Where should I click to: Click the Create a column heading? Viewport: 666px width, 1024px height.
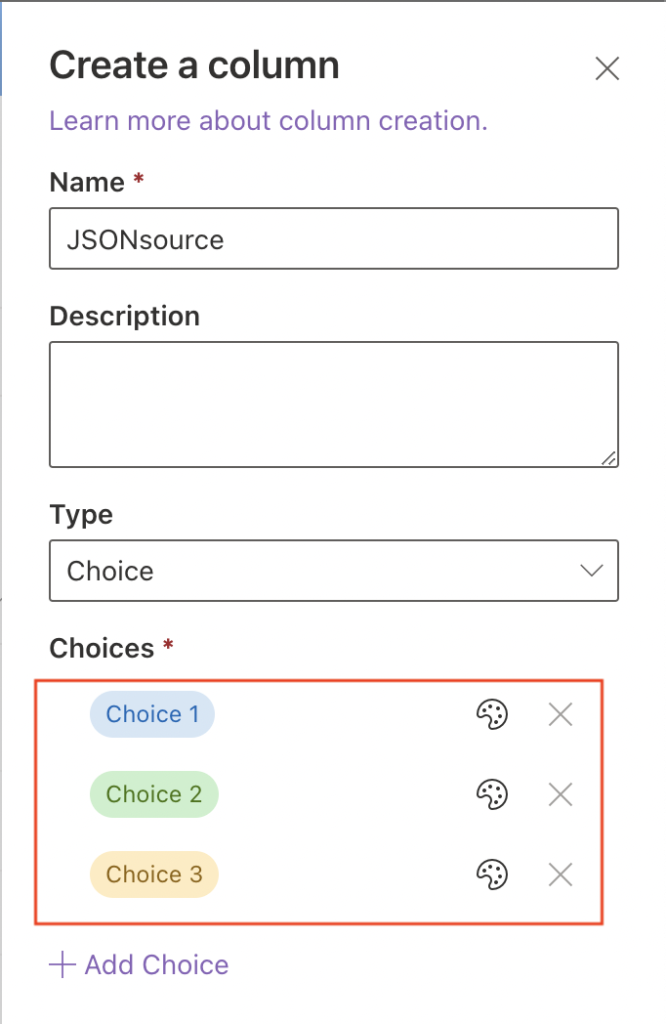195,65
